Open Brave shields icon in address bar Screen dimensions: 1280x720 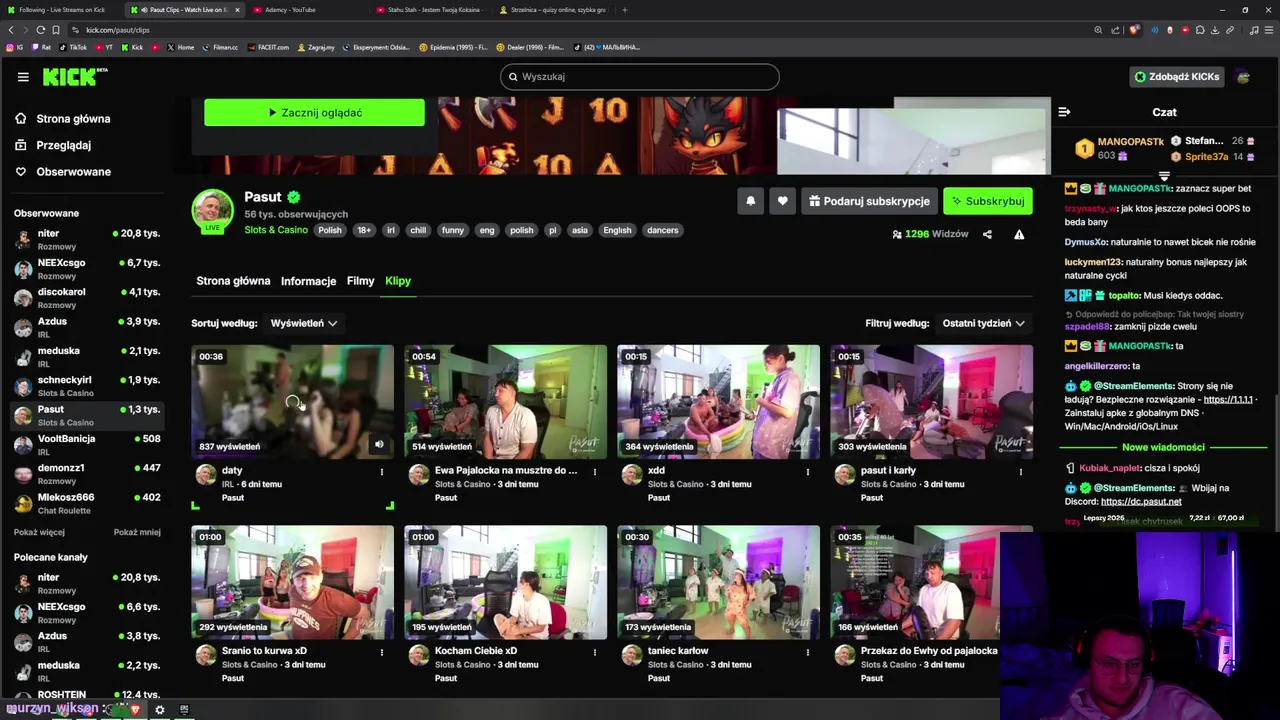coord(1134,30)
